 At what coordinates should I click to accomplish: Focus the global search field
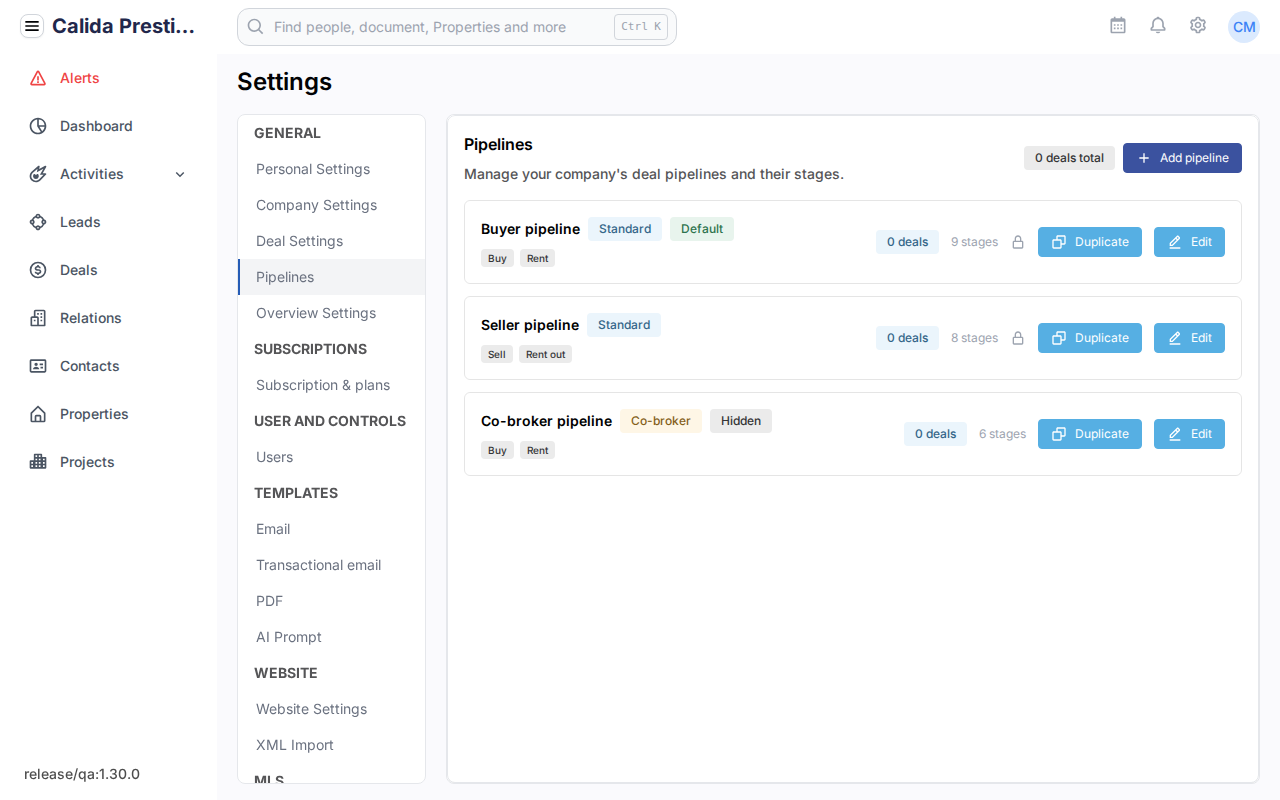(457, 27)
